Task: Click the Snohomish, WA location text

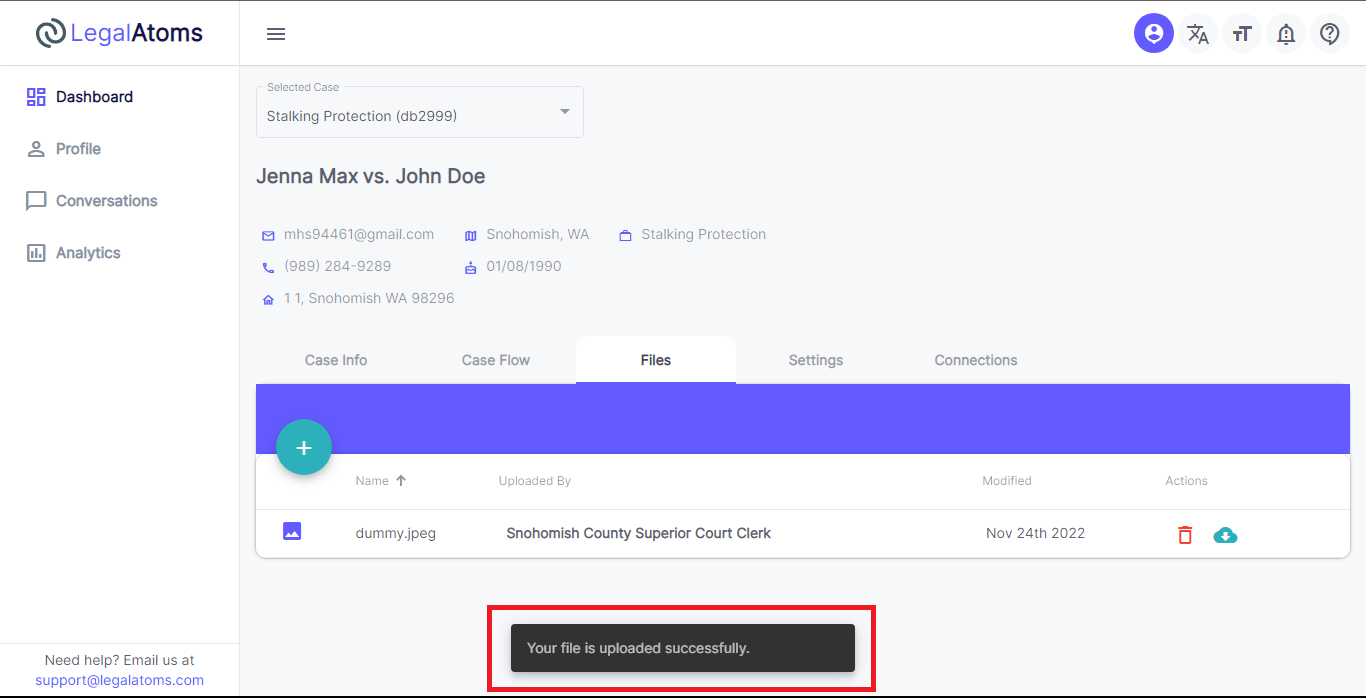Action: coord(538,234)
